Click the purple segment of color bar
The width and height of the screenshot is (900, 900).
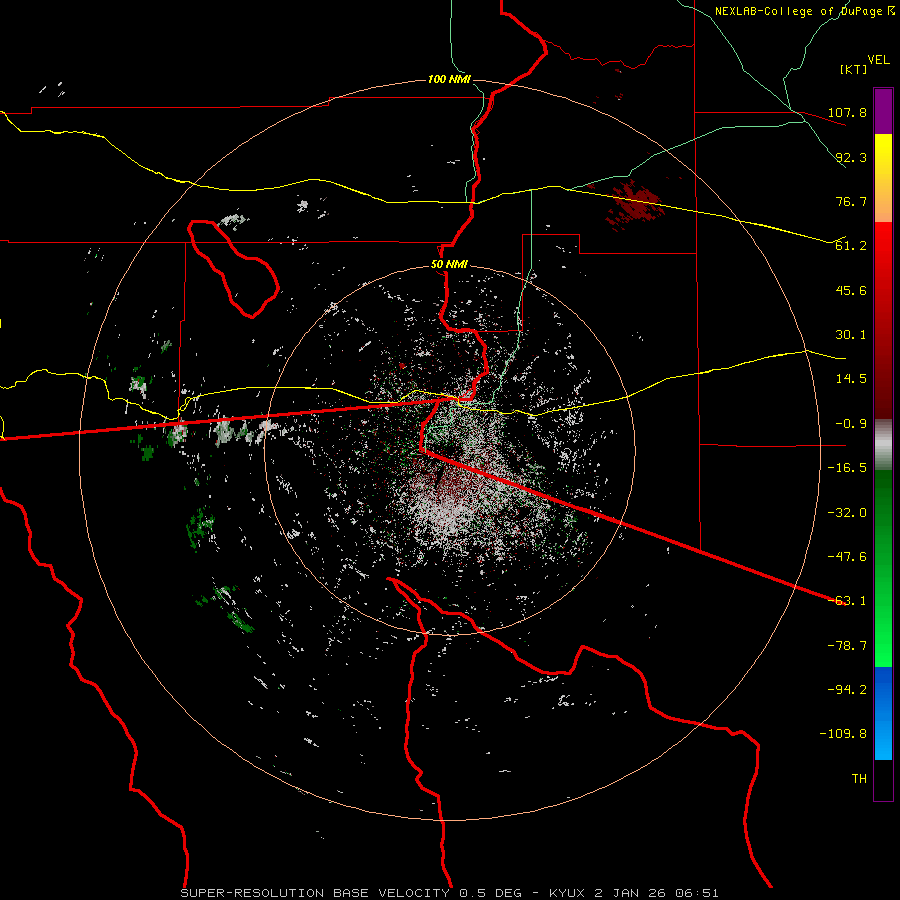click(x=883, y=111)
